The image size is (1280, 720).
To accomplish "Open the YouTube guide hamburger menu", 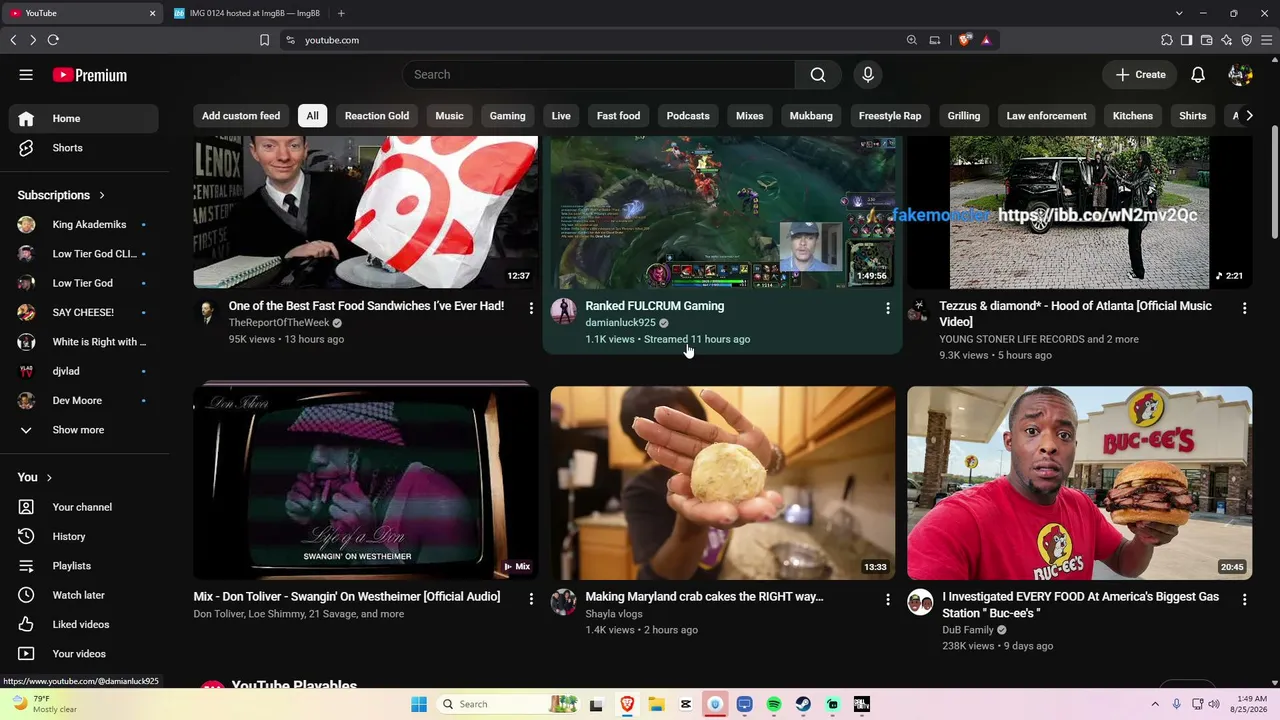I will pos(26,75).
